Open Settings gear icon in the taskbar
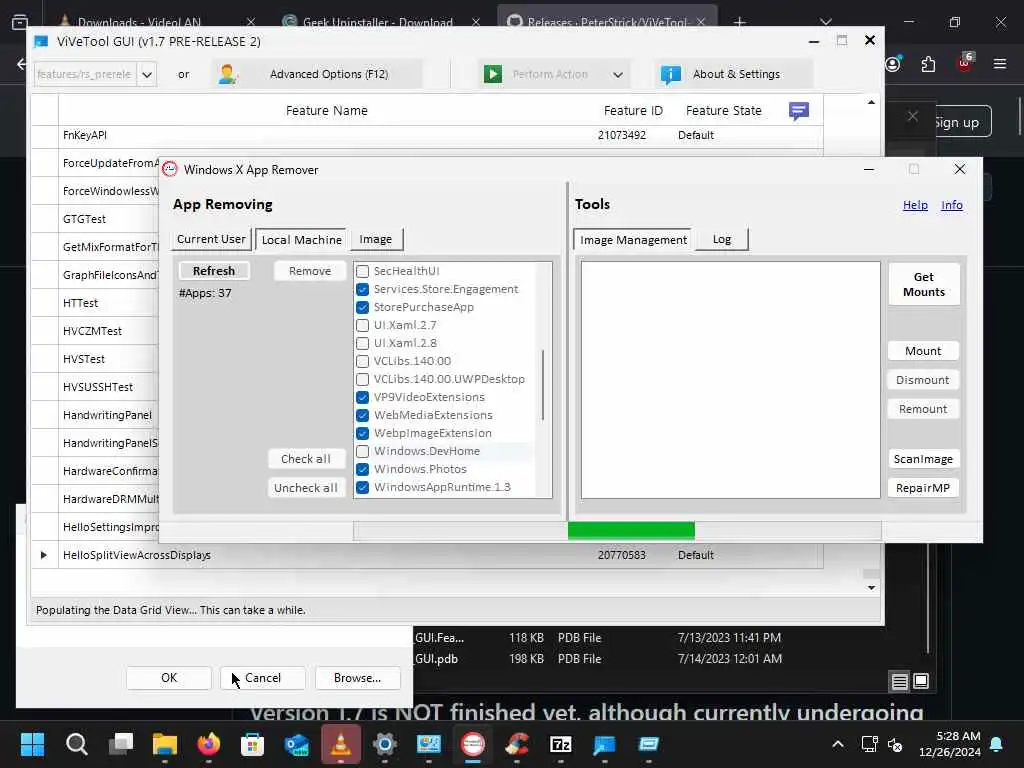Screen dimensions: 1024x768 385,744
